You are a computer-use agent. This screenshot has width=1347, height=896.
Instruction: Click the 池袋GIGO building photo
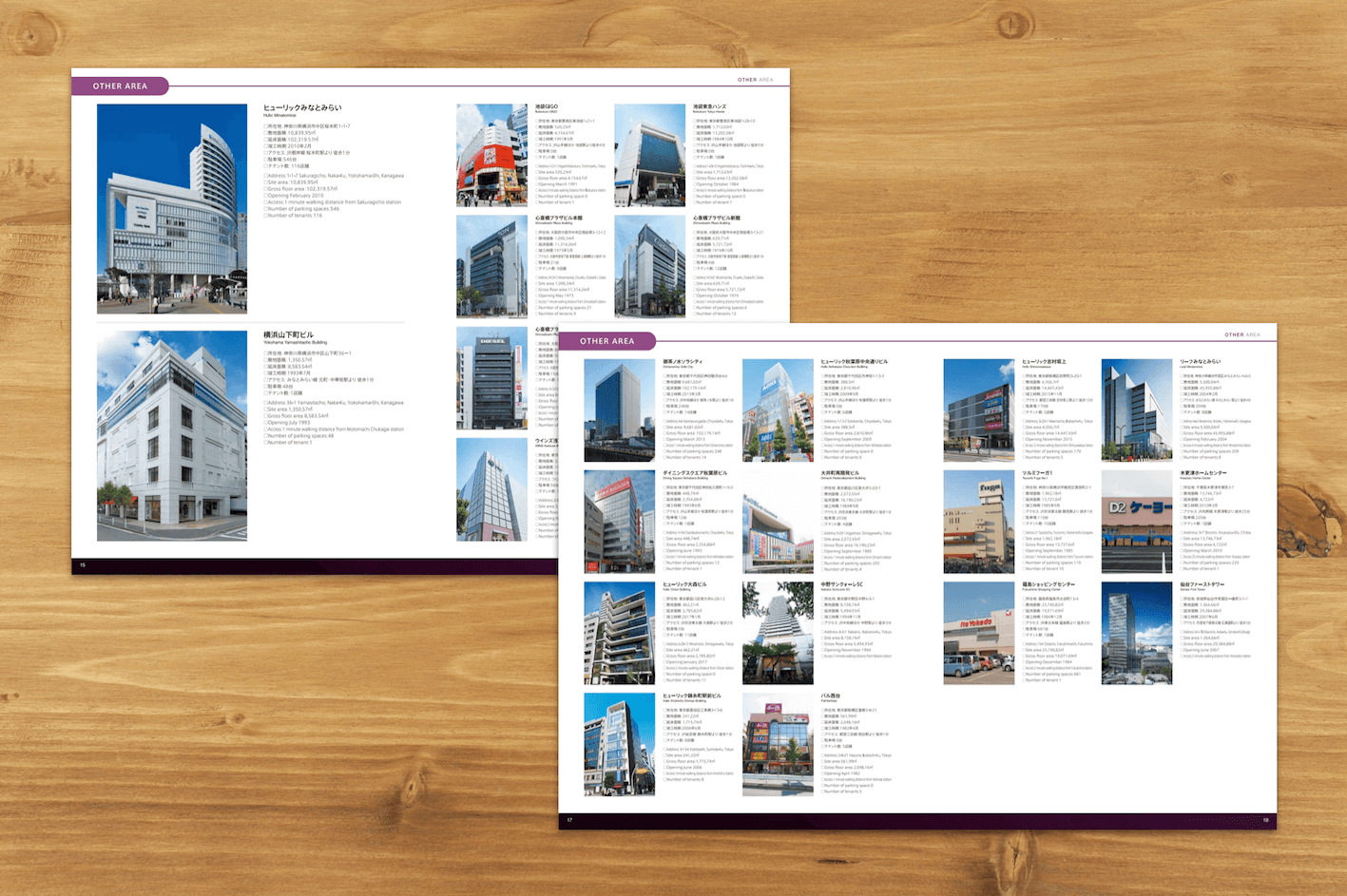click(491, 156)
